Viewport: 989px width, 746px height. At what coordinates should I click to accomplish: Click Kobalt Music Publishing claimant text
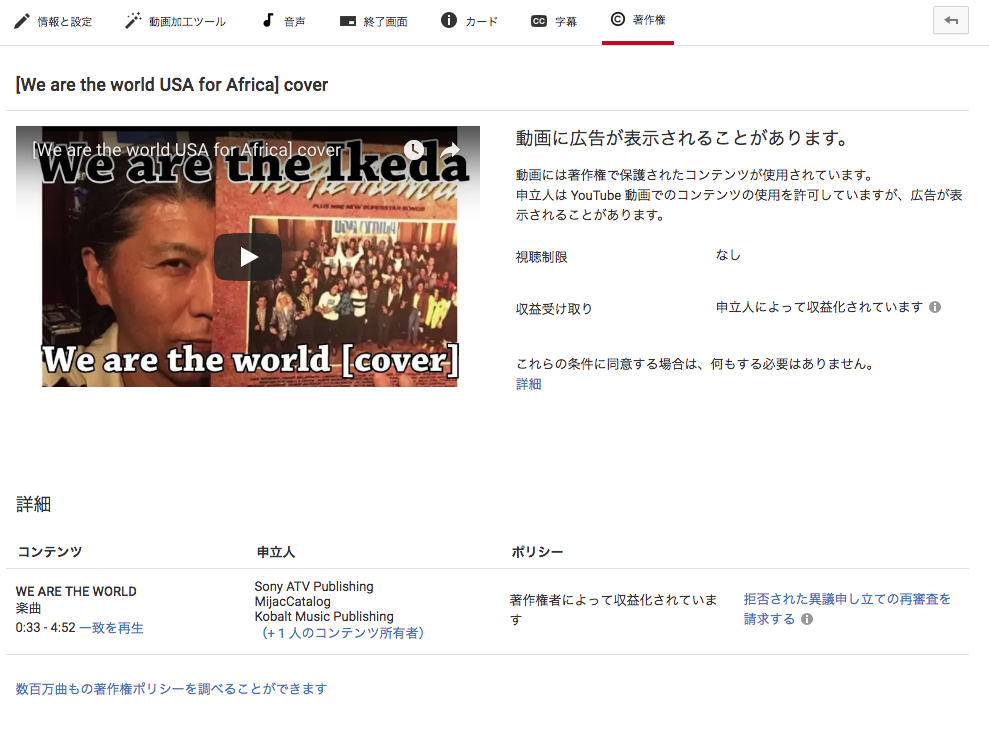coord(324,617)
